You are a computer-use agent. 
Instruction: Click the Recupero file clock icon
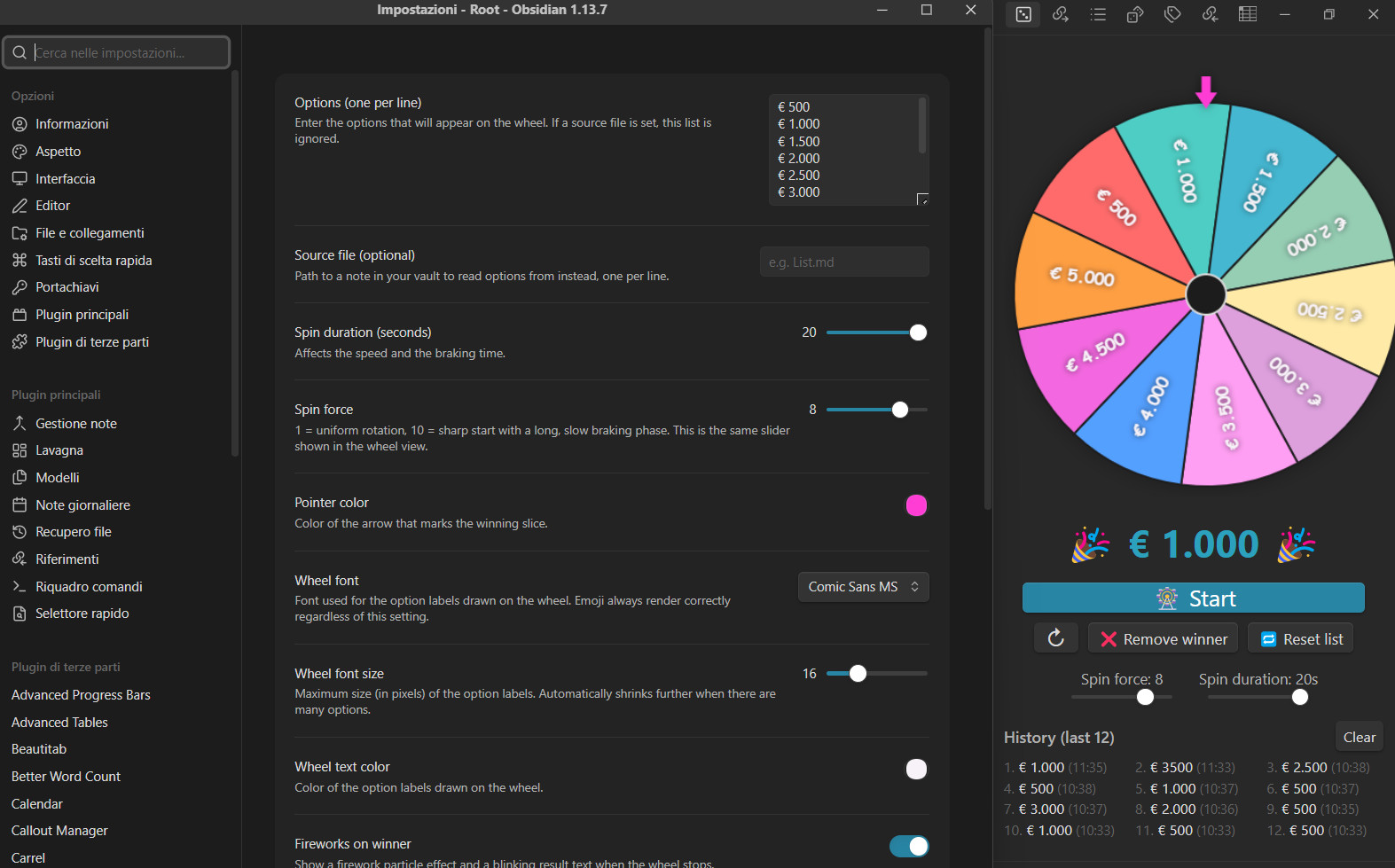(x=20, y=532)
